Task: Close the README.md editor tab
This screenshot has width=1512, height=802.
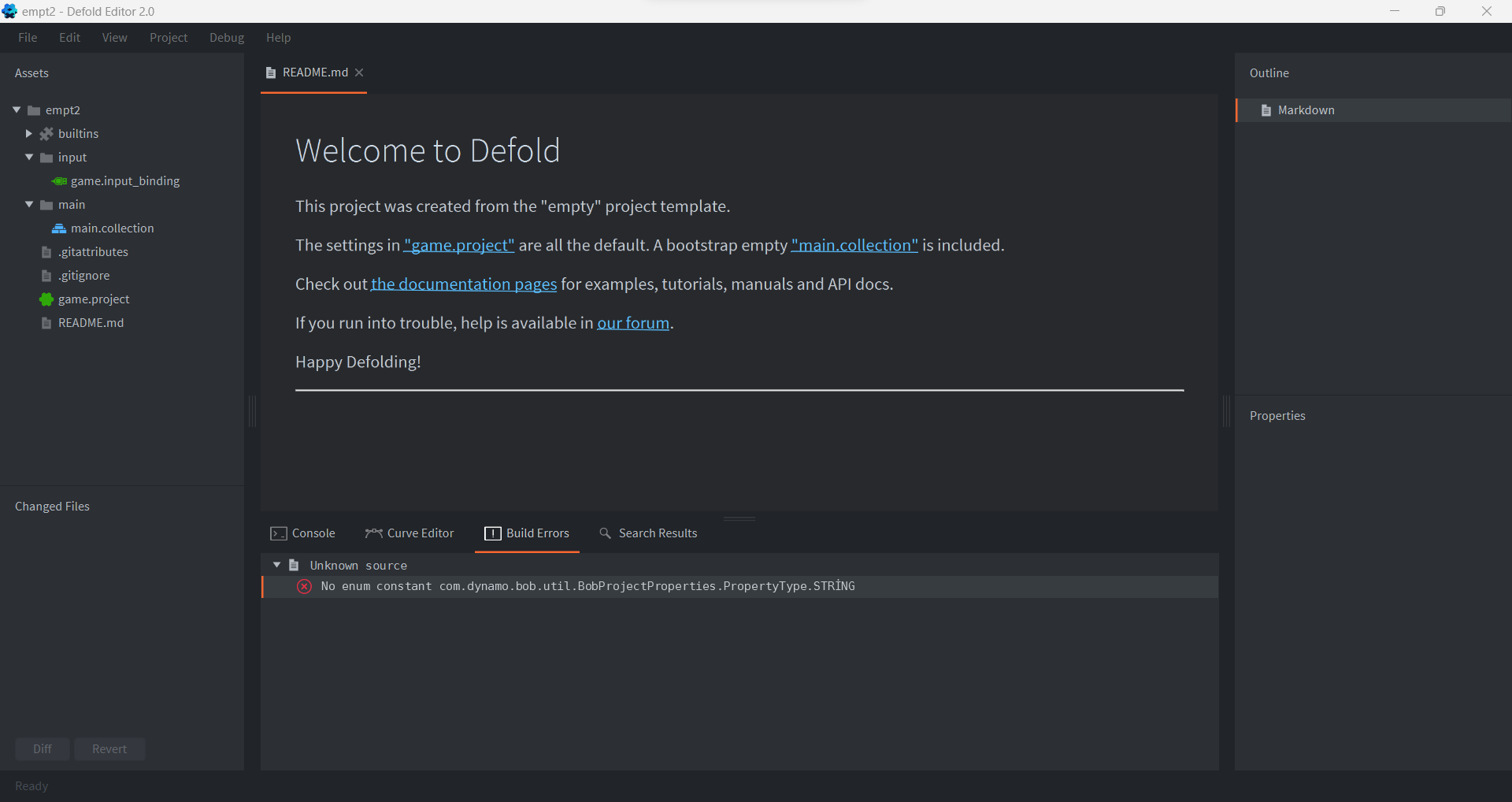Action: [359, 72]
